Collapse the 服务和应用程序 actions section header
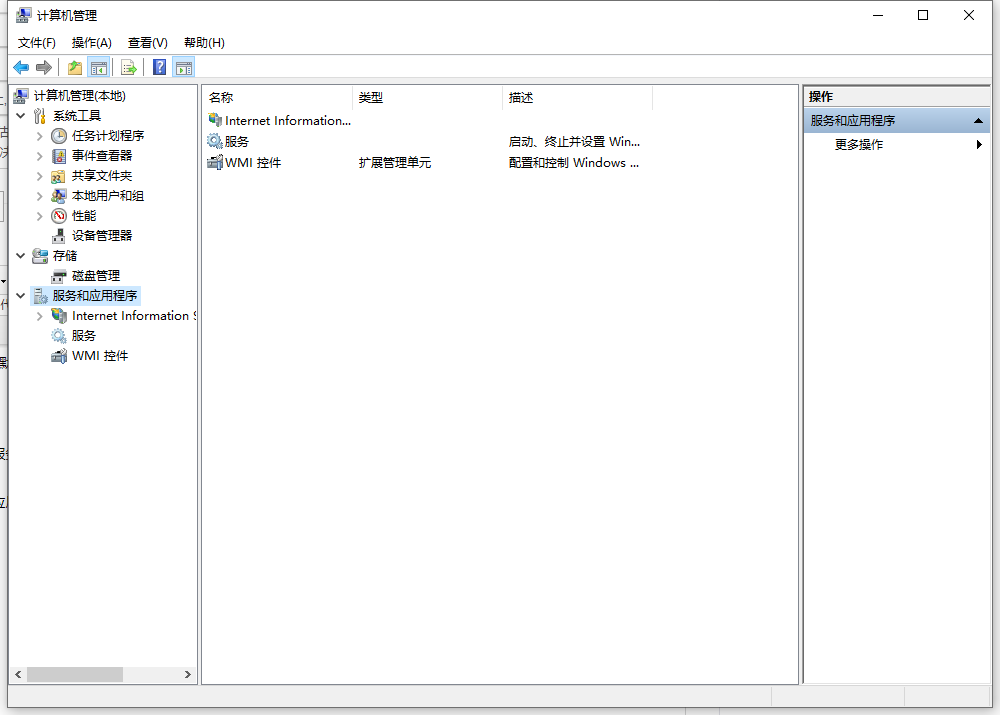Viewport: 1000px width, 715px height. pos(979,120)
